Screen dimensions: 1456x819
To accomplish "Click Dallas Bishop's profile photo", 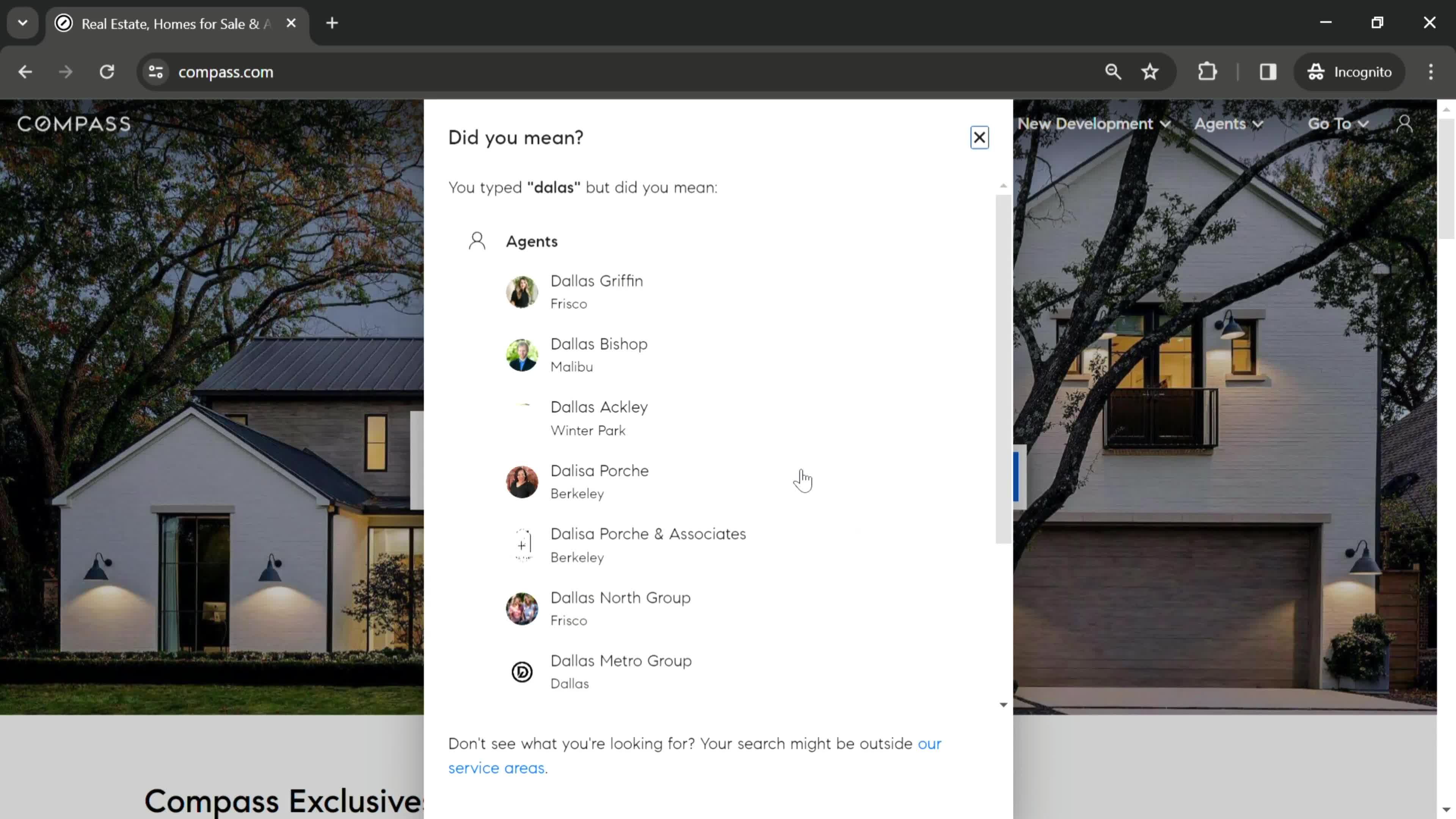I will [x=522, y=355].
